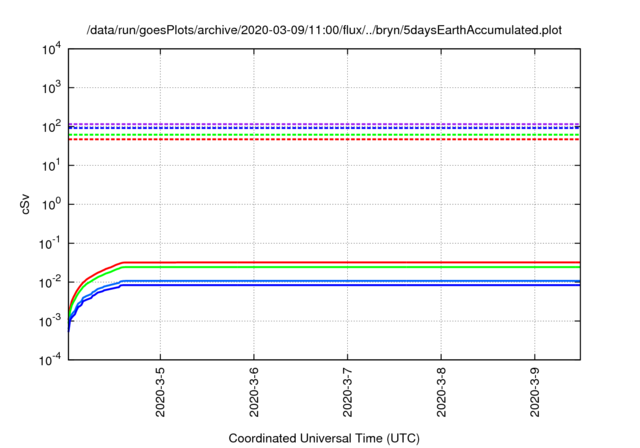Select the cSv y-axis label

pos(25,206)
